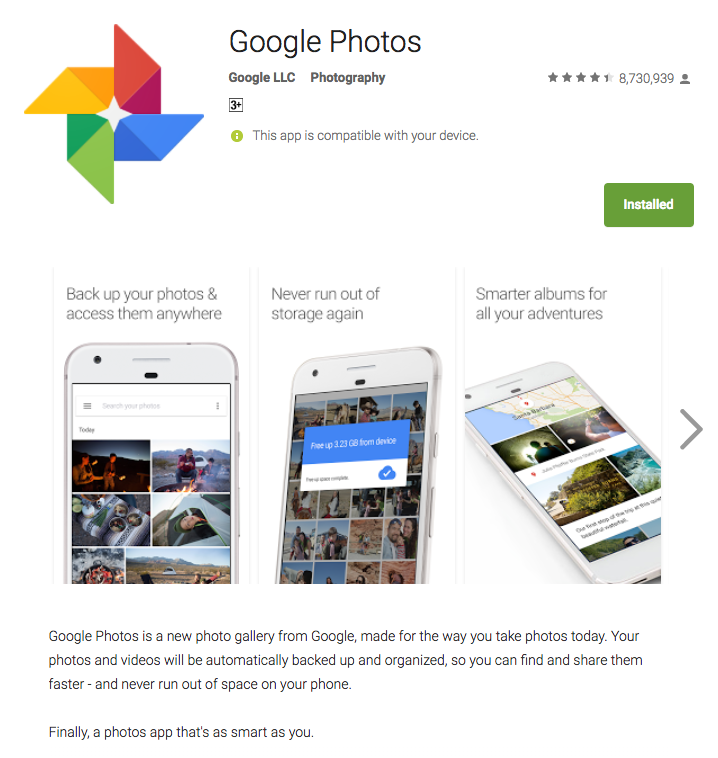Click the hamburger menu icon in phone screenshot

pos(88,406)
